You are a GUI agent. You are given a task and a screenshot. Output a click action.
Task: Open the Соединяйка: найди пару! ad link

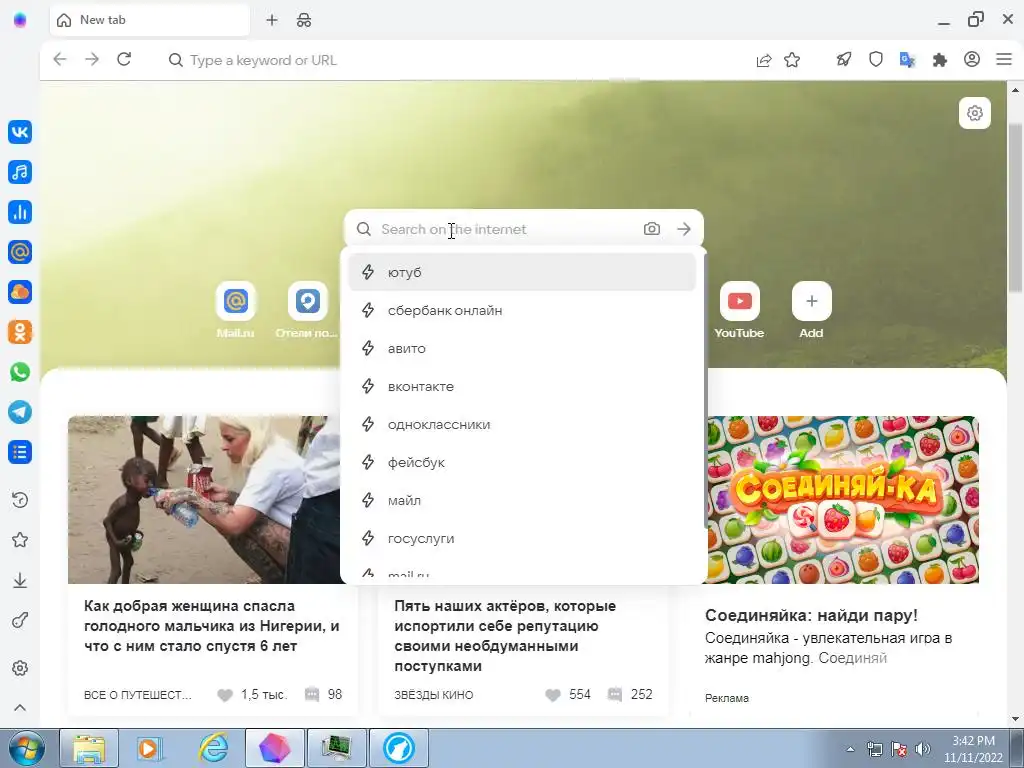811,615
